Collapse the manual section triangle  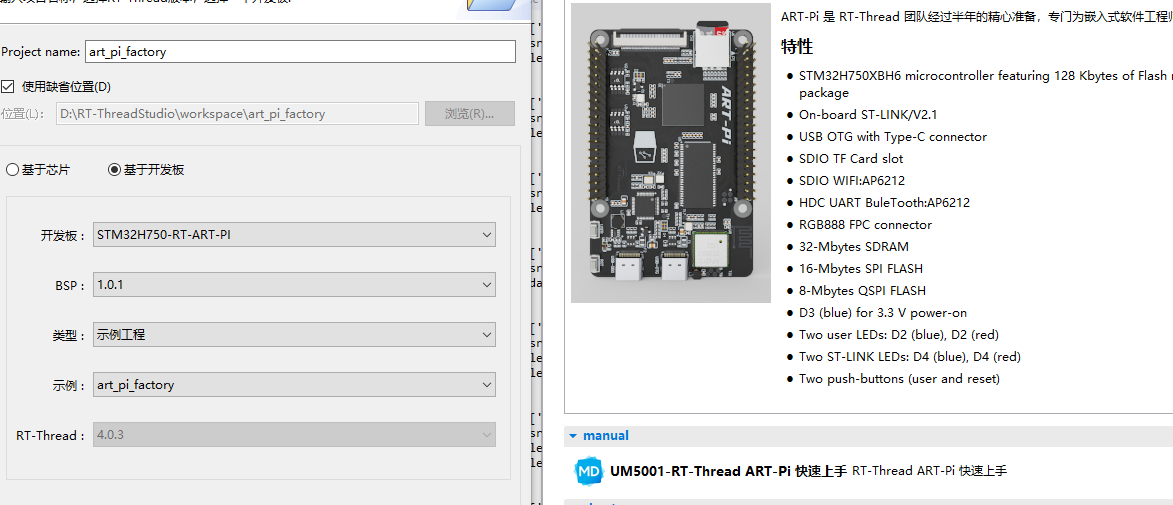pyautogui.click(x=573, y=436)
